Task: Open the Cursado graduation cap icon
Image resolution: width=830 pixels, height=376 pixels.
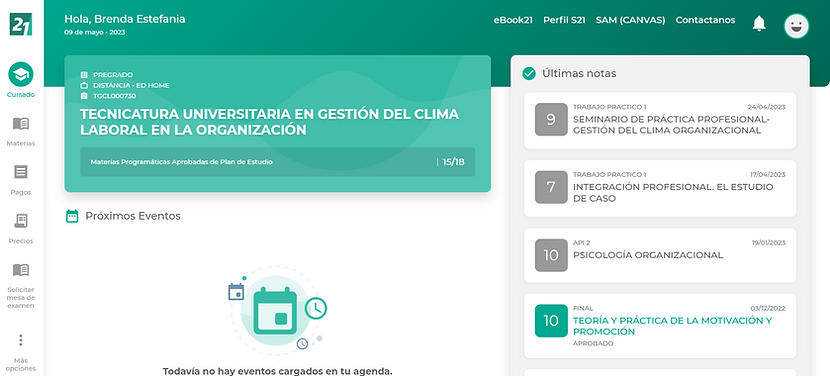Action: click(21, 75)
